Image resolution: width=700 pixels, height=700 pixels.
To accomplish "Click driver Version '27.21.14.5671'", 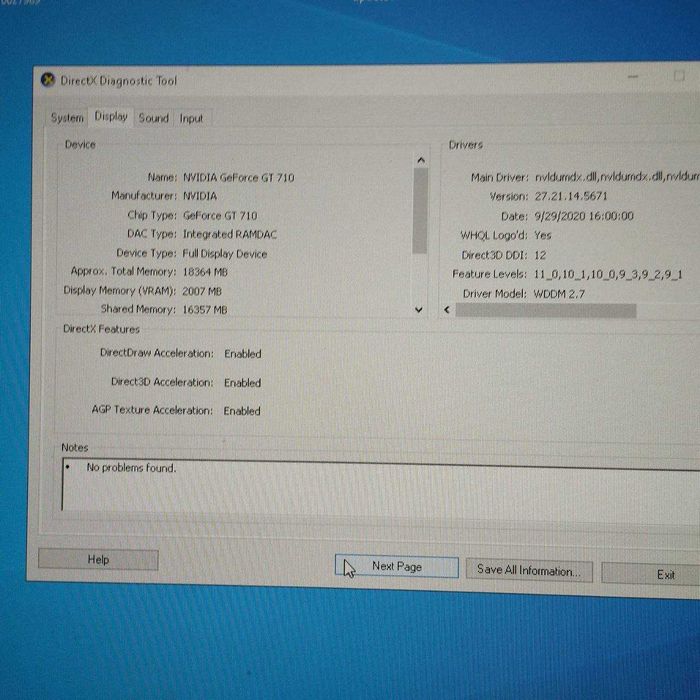I will [x=571, y=196].
